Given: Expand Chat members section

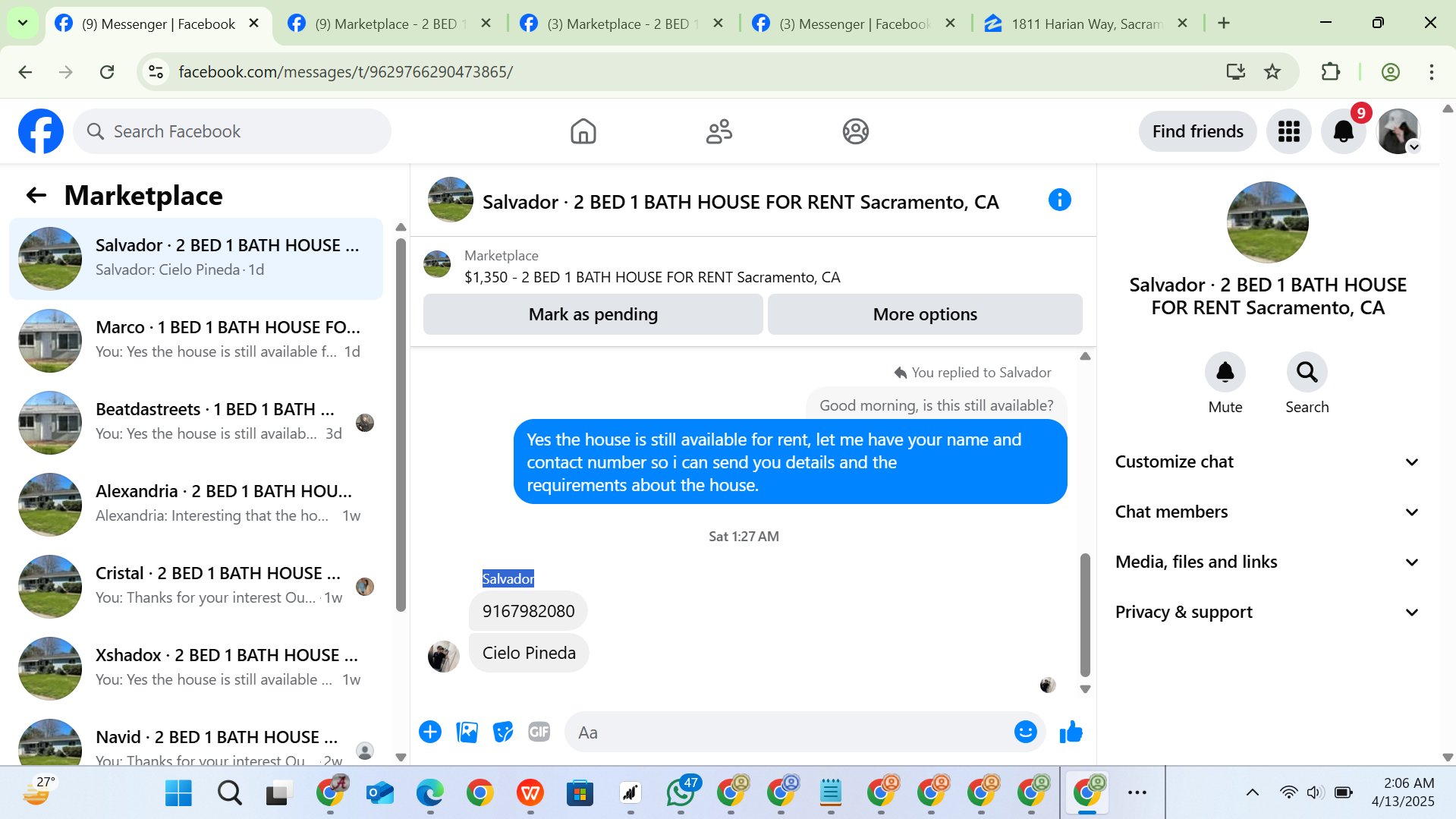Looking at the screenshot, I should 1266,512.
